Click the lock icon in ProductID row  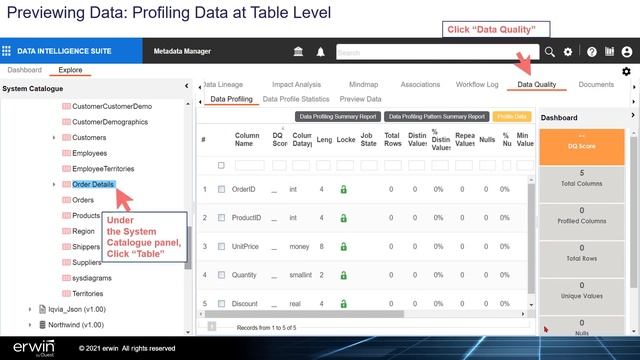tap(344, 218)
